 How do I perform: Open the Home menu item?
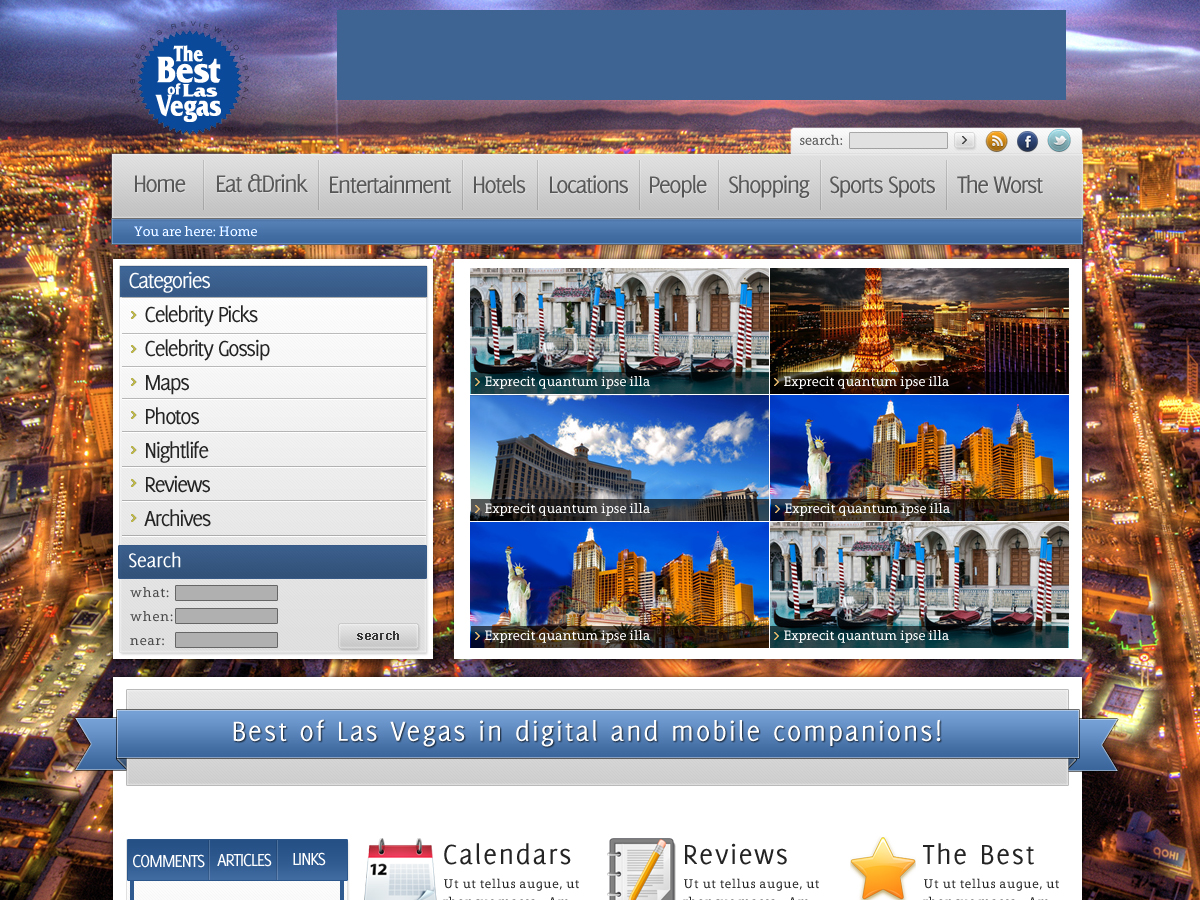click(159, 185)
